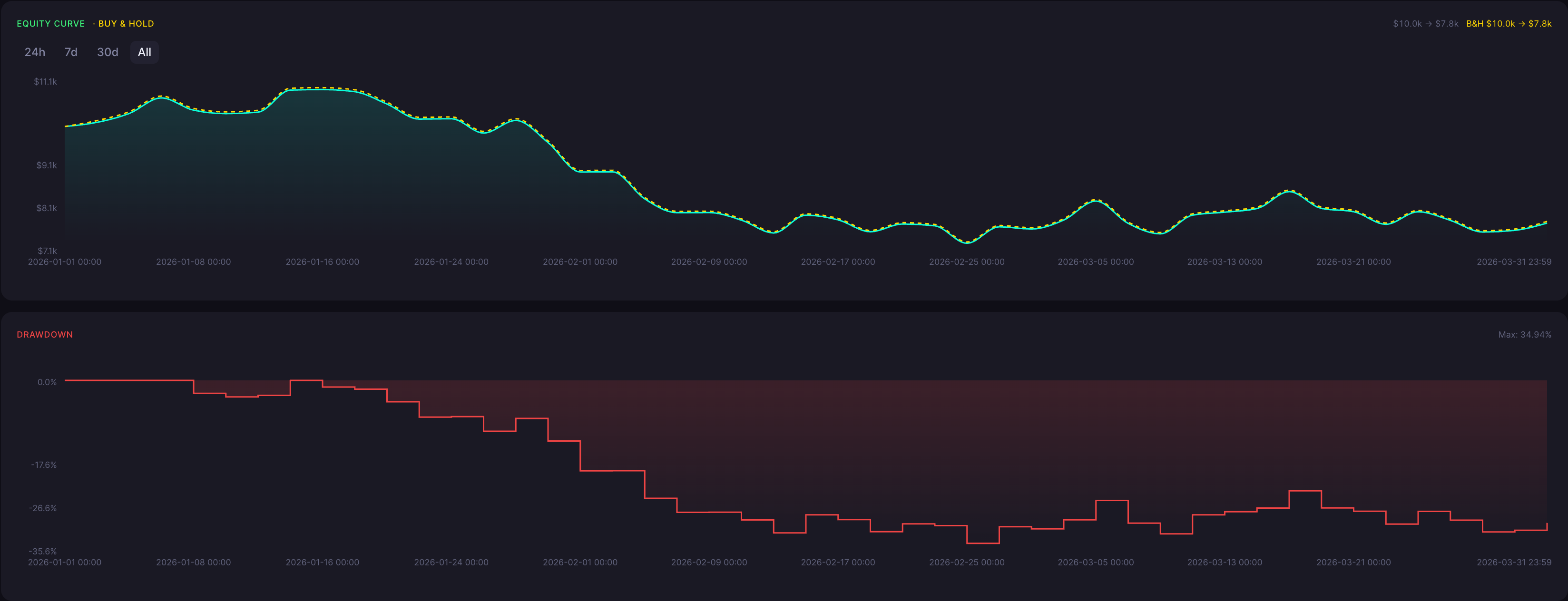Viewport: 1568px width, 601px height.
Task: Click the BUY & HOLD legend label
Action: click(126, 24)
